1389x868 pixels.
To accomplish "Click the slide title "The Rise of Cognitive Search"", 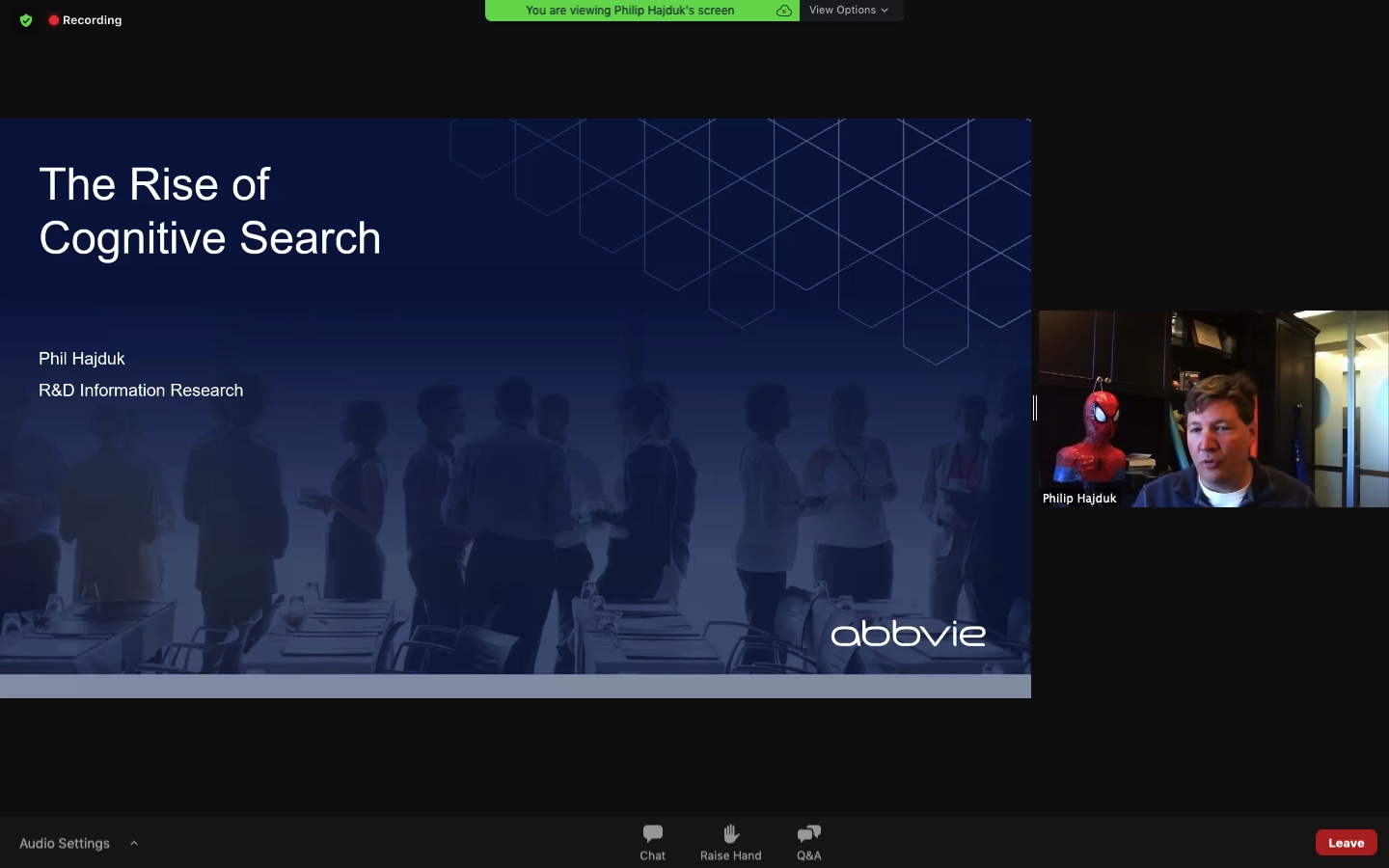I will [209, 211].
